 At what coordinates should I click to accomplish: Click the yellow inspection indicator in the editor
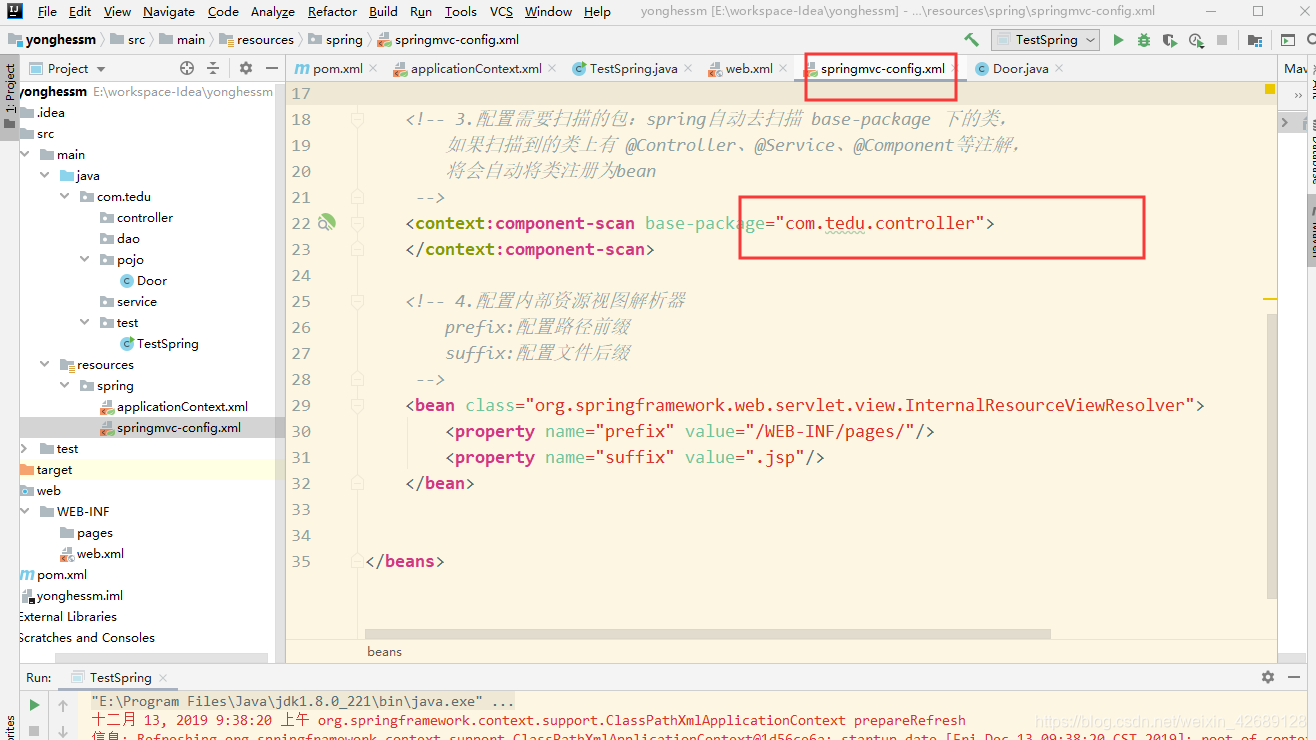pos(1270,89)
